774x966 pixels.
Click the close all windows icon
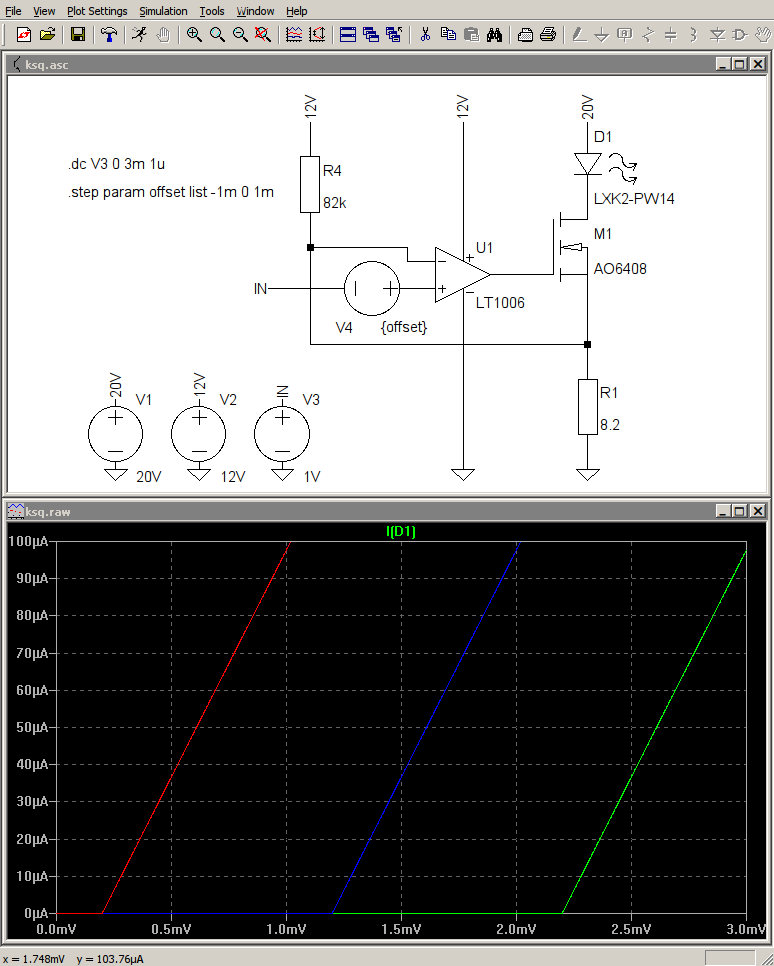394,34
